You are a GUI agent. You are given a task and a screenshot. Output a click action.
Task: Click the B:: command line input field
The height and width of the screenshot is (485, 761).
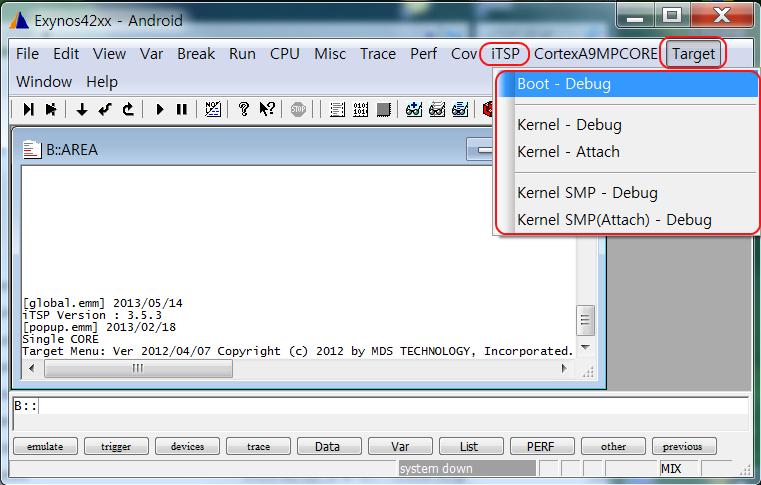tap(390, 406)
